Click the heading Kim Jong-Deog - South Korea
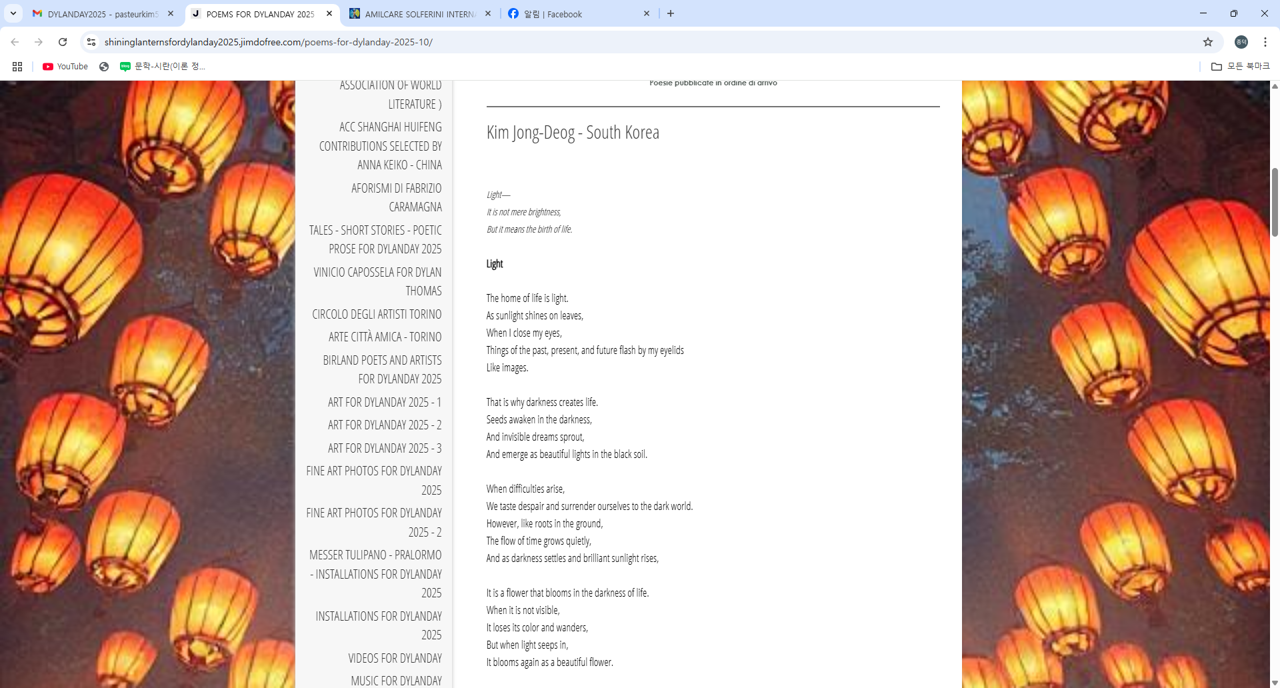 [x=573, y=132]
